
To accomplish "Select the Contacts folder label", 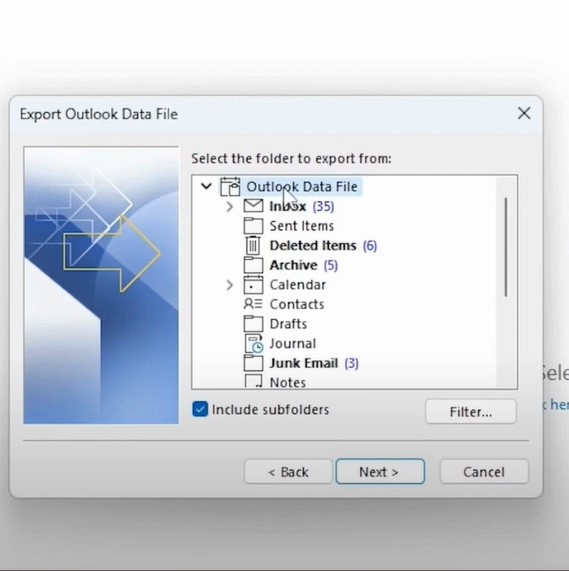I will pos(297,304).
